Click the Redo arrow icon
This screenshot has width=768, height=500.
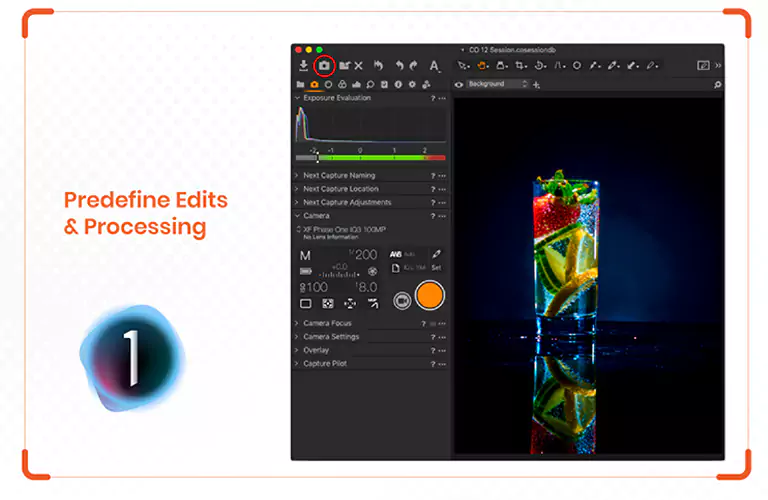(x=415, y=66)
